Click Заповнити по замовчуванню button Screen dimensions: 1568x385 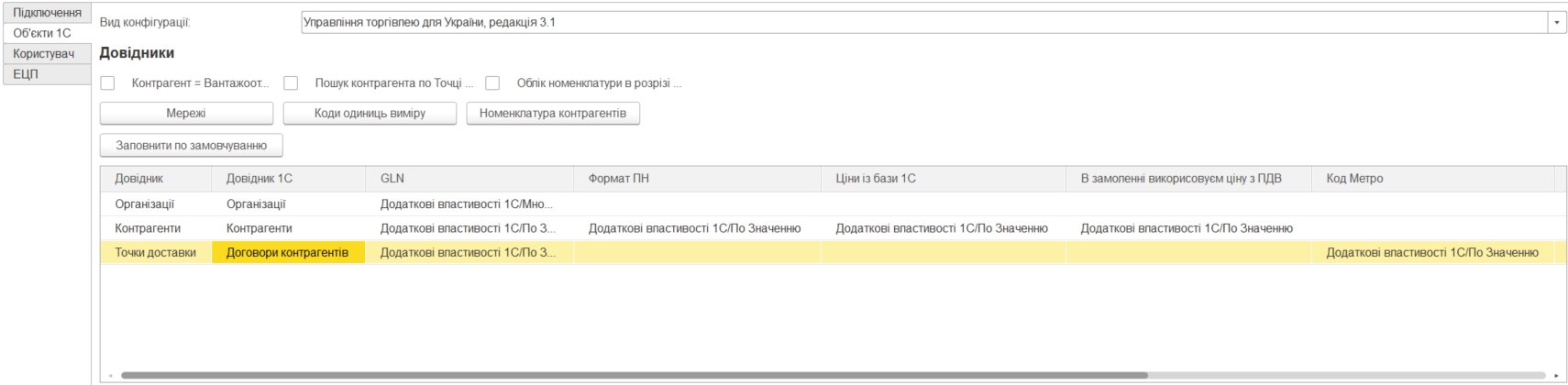[191, 146]
